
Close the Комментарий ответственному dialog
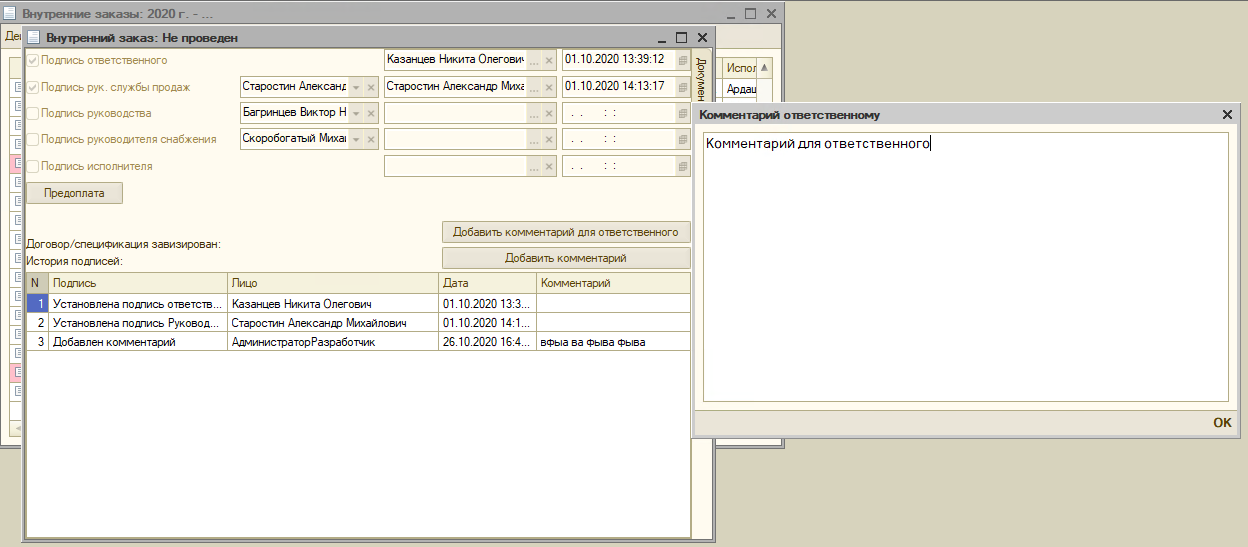[x=1227, y=115]
